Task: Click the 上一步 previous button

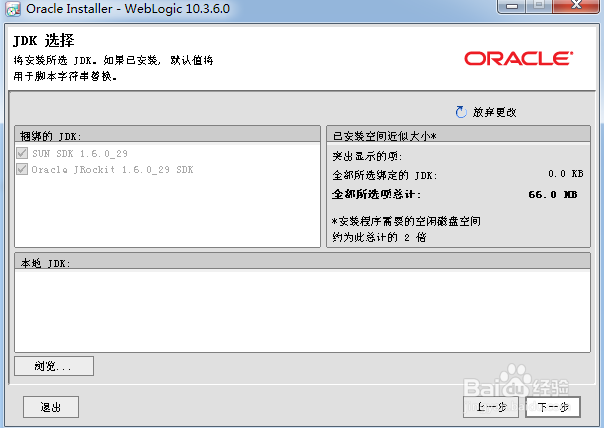Action: pyautogui.click(x=491, y=407)
